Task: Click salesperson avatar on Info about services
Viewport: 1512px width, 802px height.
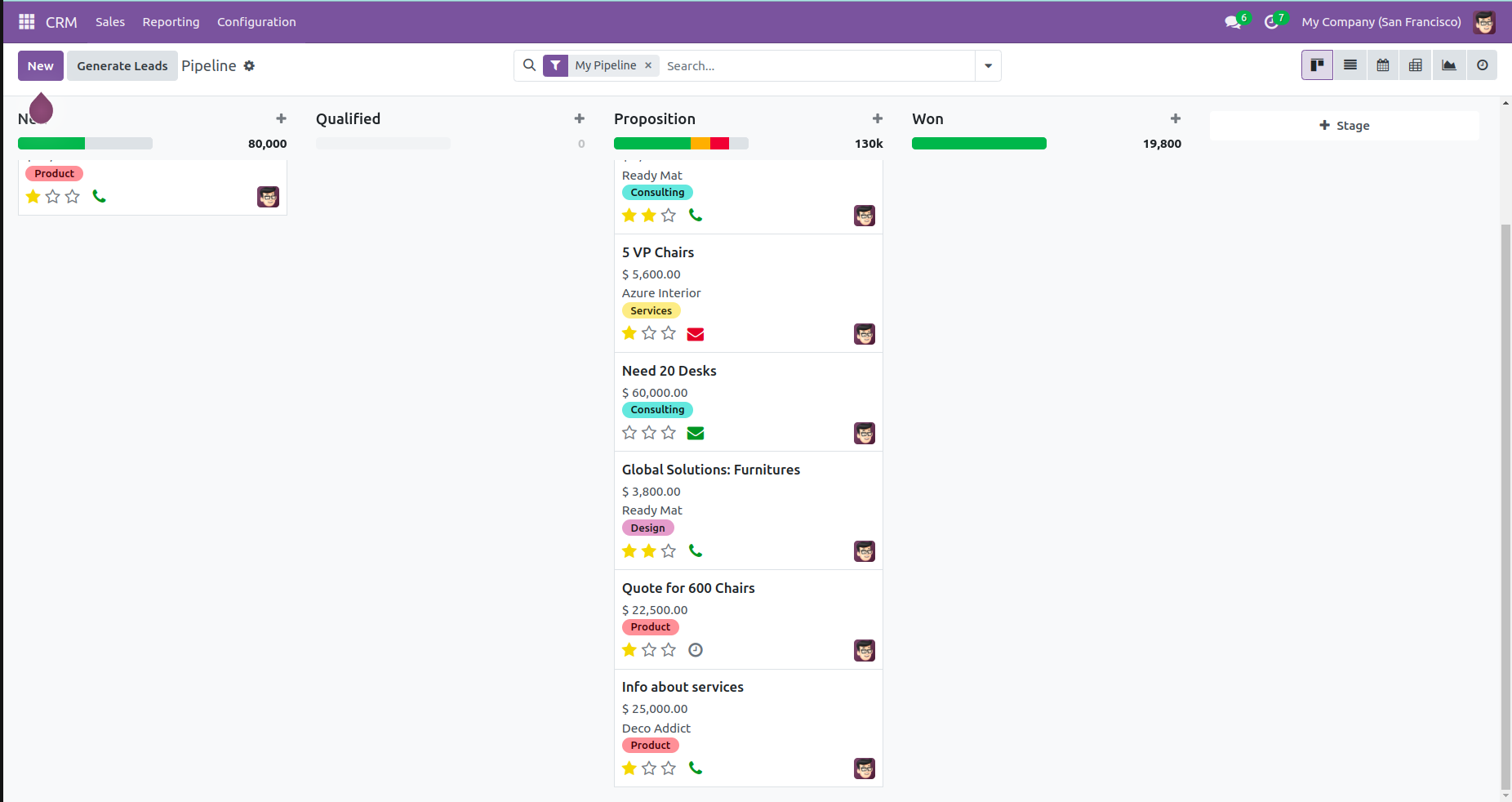Action: point(865,769)
